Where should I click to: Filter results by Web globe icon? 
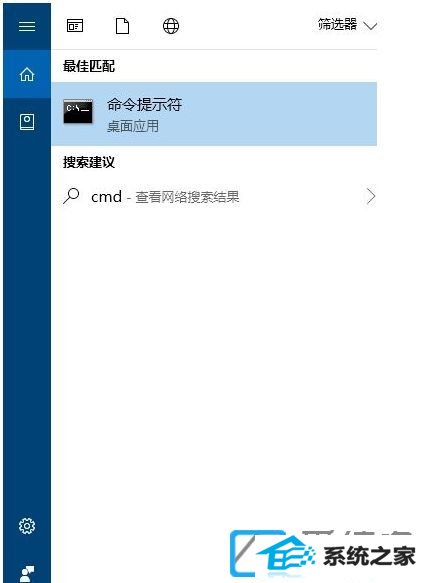171,26
